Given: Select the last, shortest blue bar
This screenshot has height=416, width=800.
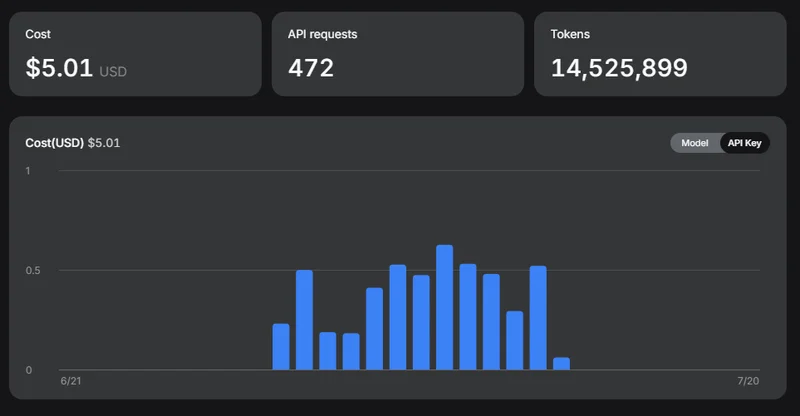Looking at the screenshot, I should (561, 363).
